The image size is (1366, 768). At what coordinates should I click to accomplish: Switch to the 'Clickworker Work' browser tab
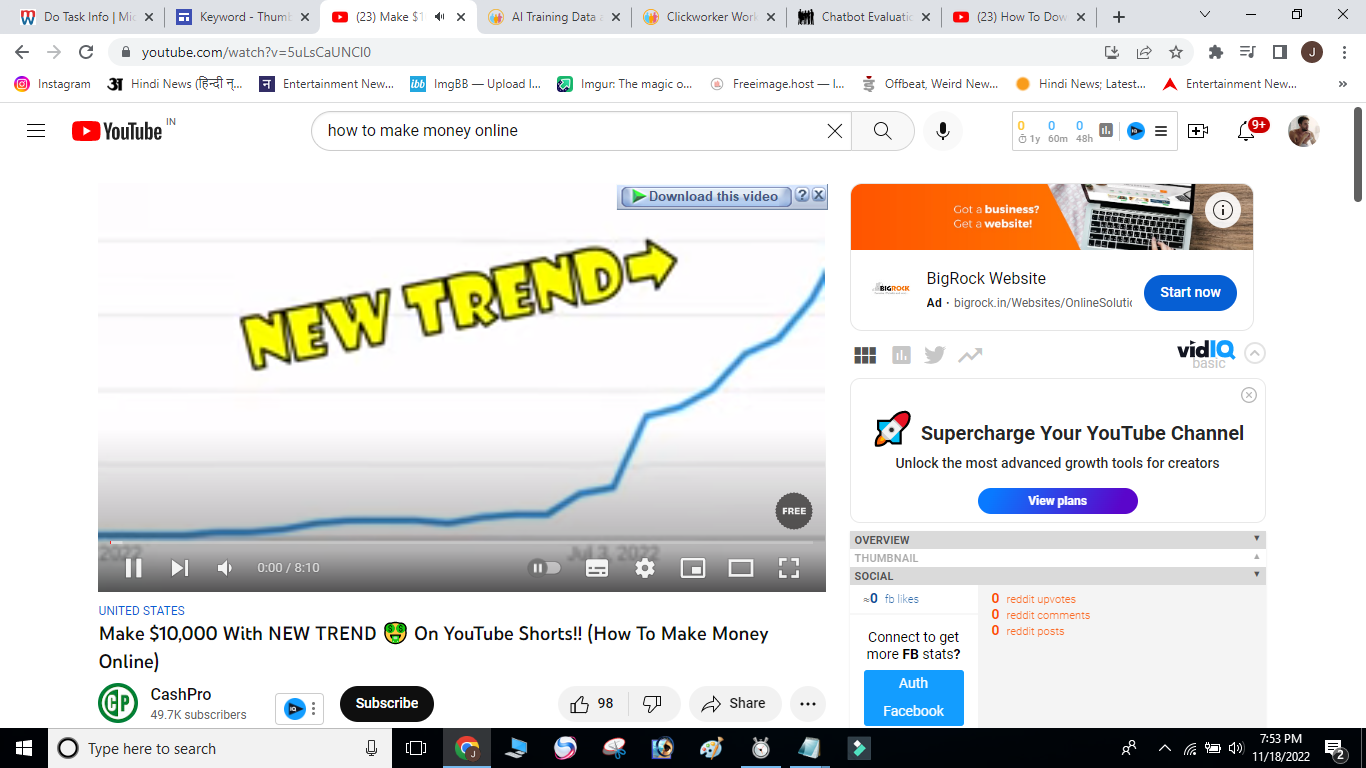click(x=710, y=17)
